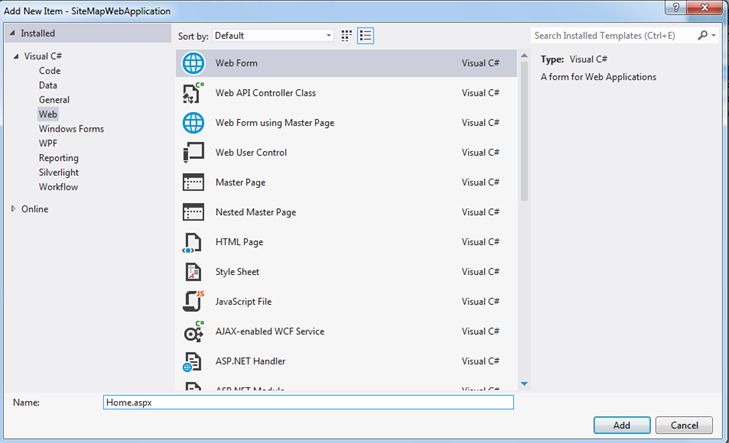
Task: Click the ASP.NET Handler icon
Action: click(192, 362)
